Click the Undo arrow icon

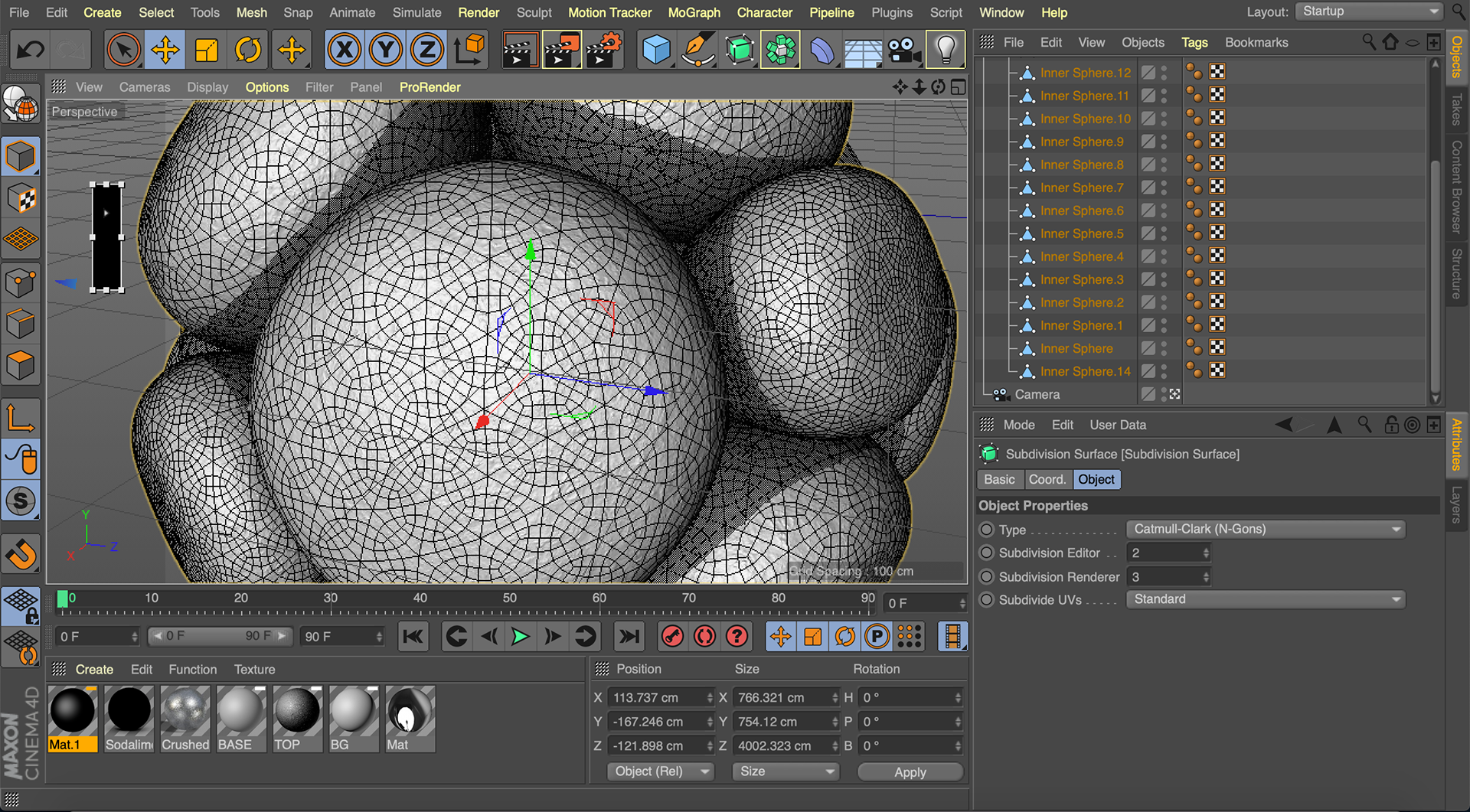31,51
